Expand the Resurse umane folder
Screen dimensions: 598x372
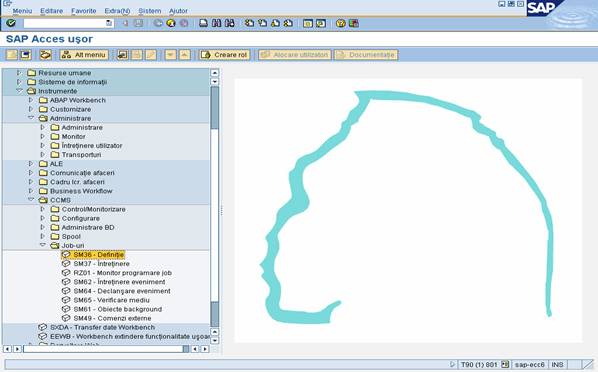(x=19, y=72)
